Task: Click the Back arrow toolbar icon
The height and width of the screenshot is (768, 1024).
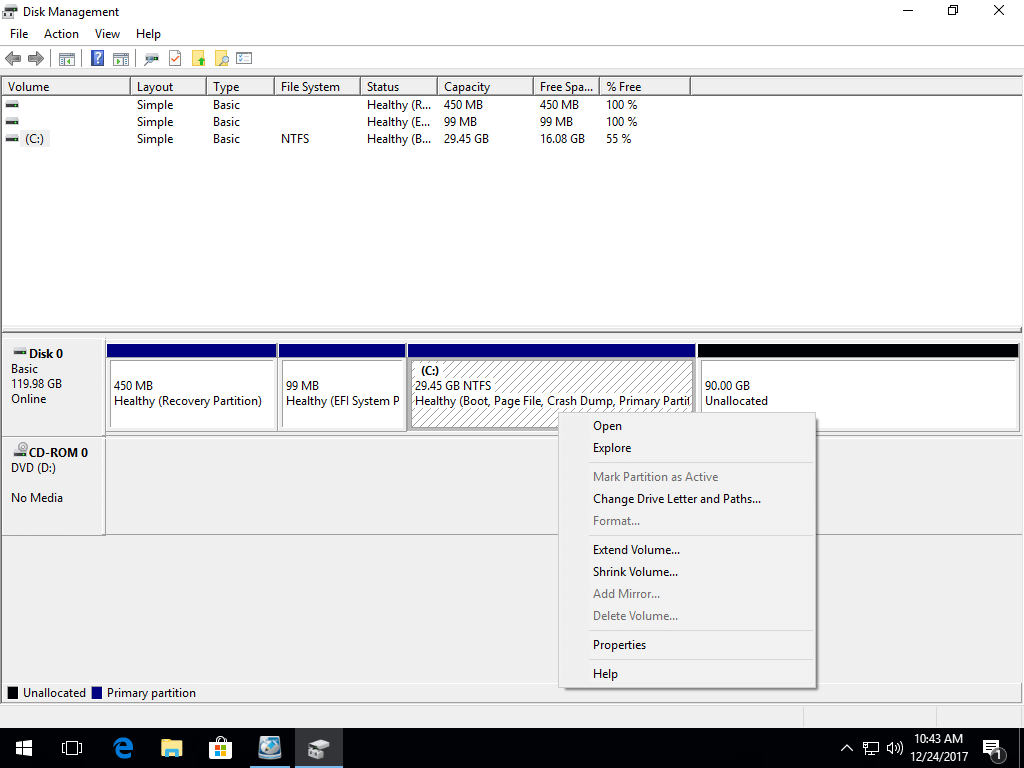Action: point(13,59)
